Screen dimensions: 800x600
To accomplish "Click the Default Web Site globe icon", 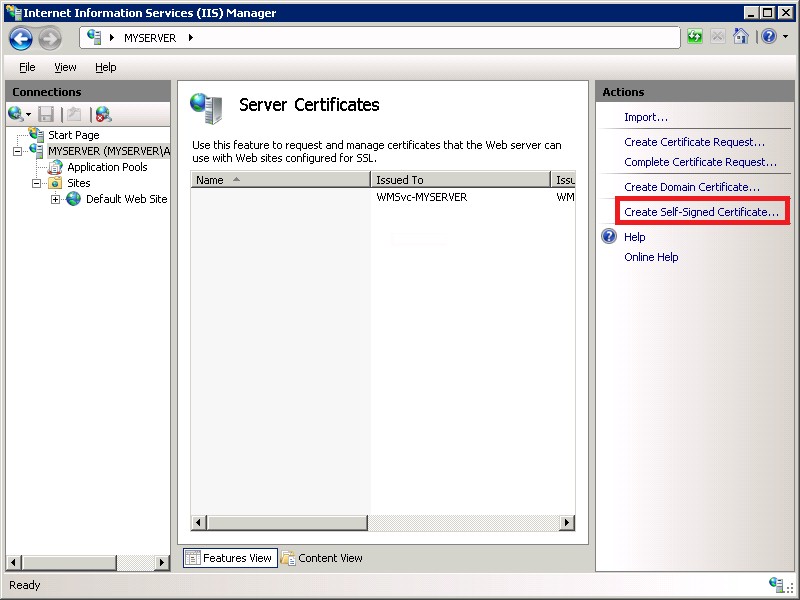I will 73,198.
